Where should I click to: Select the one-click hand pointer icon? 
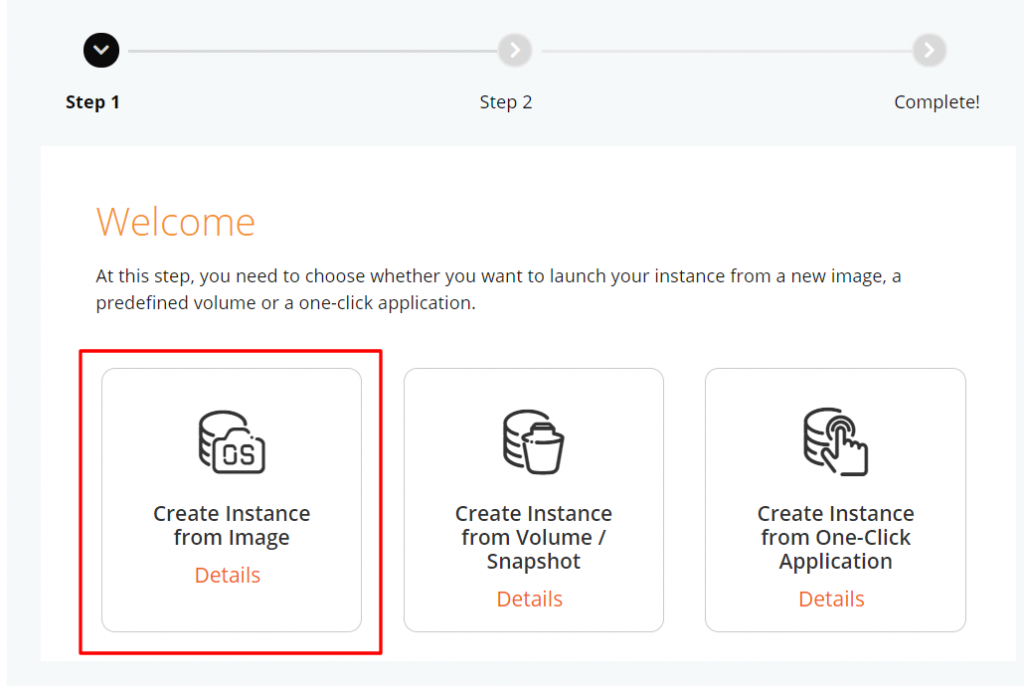coord(835,442)
